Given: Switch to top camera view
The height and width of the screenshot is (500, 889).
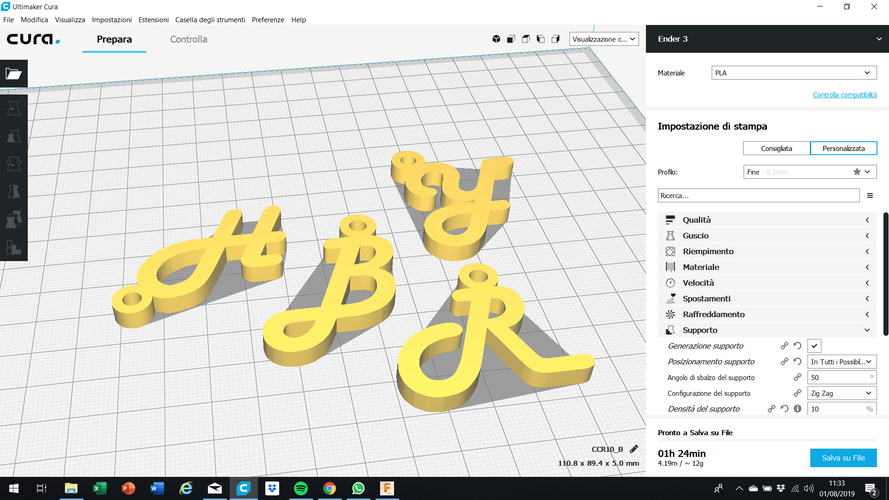Looking at the screenshot, I should pos(526,39).
